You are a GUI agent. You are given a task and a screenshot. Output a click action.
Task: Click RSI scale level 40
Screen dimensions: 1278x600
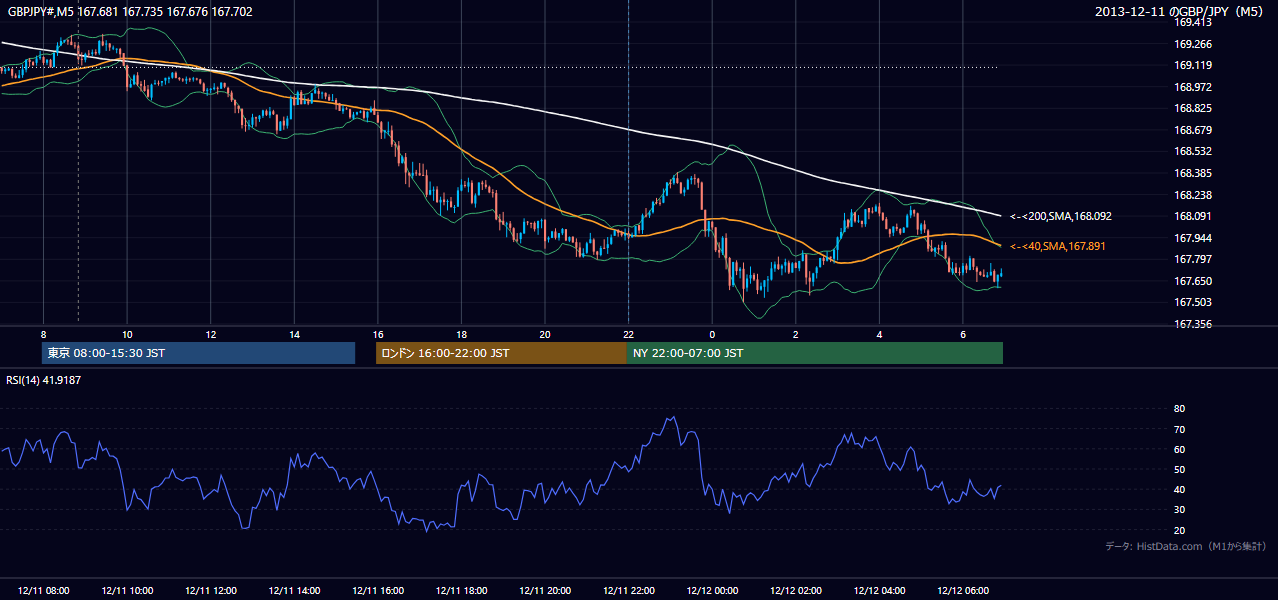coord(1179,490)
